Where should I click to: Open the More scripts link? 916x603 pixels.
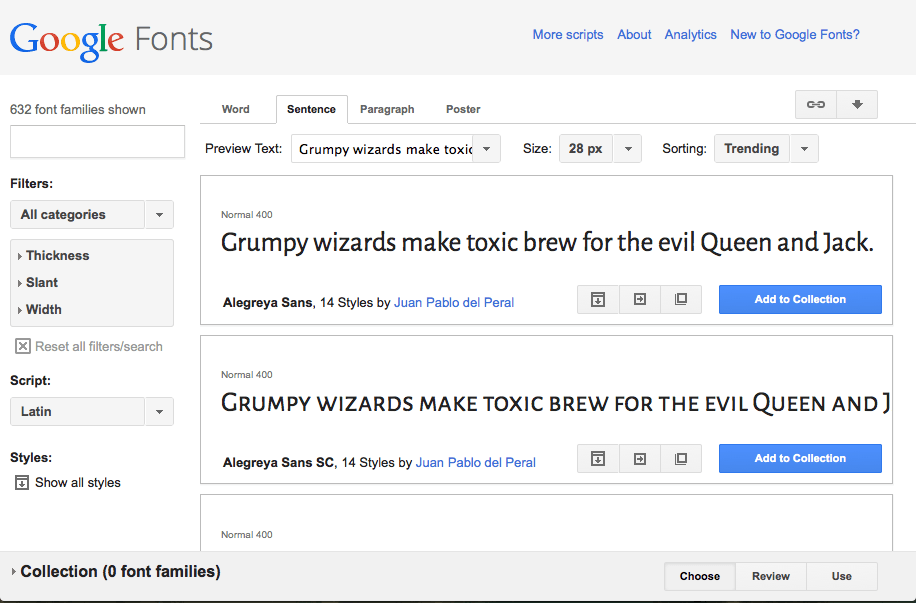[568, 34]
